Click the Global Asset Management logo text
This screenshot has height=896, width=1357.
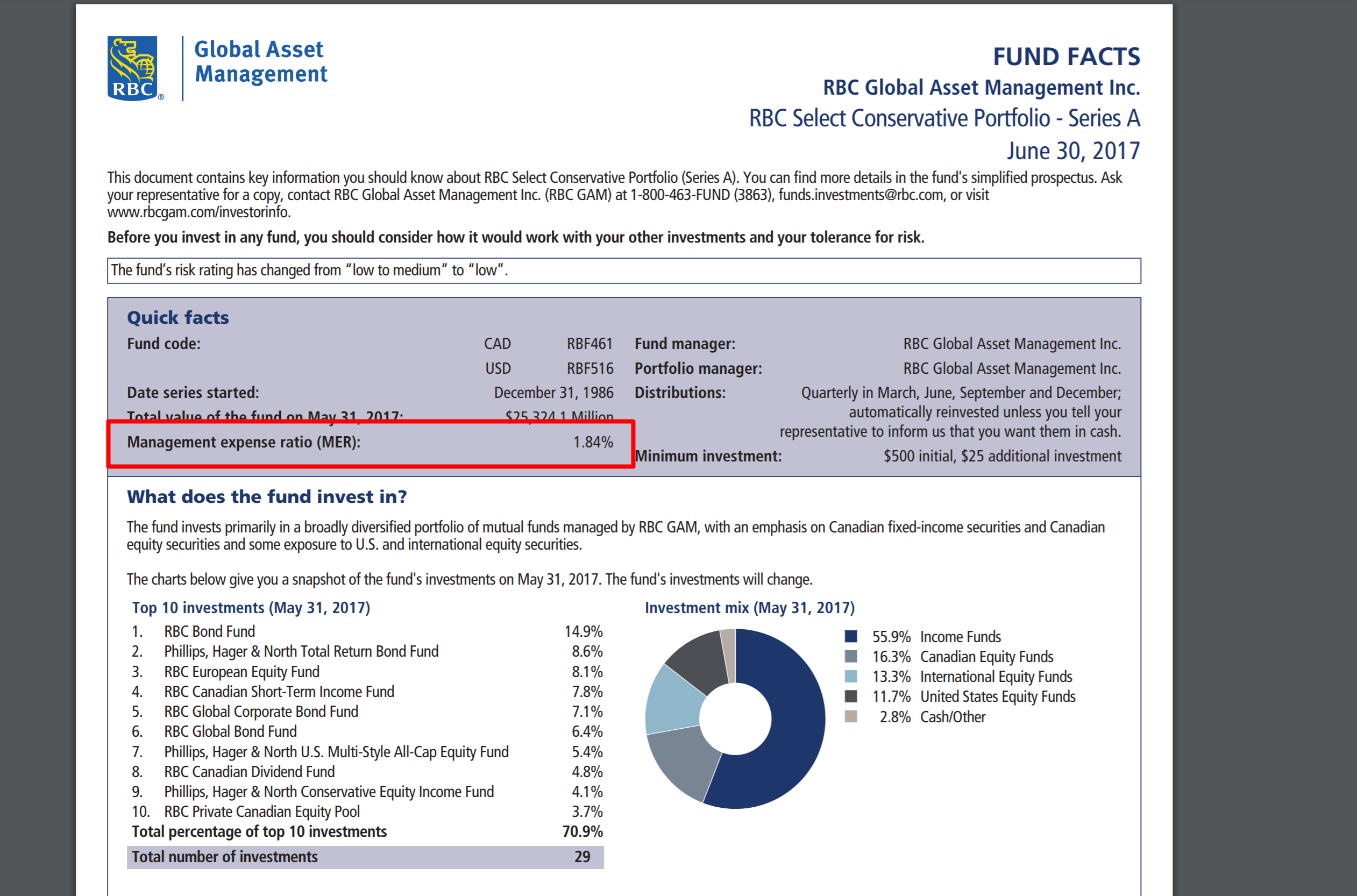260,62
